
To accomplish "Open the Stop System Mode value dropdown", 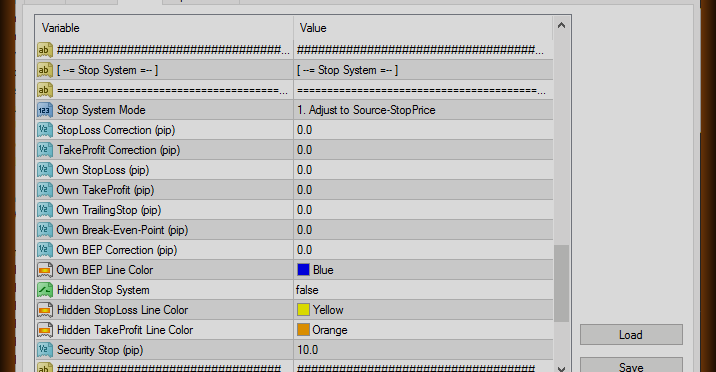I will [423, 110].
